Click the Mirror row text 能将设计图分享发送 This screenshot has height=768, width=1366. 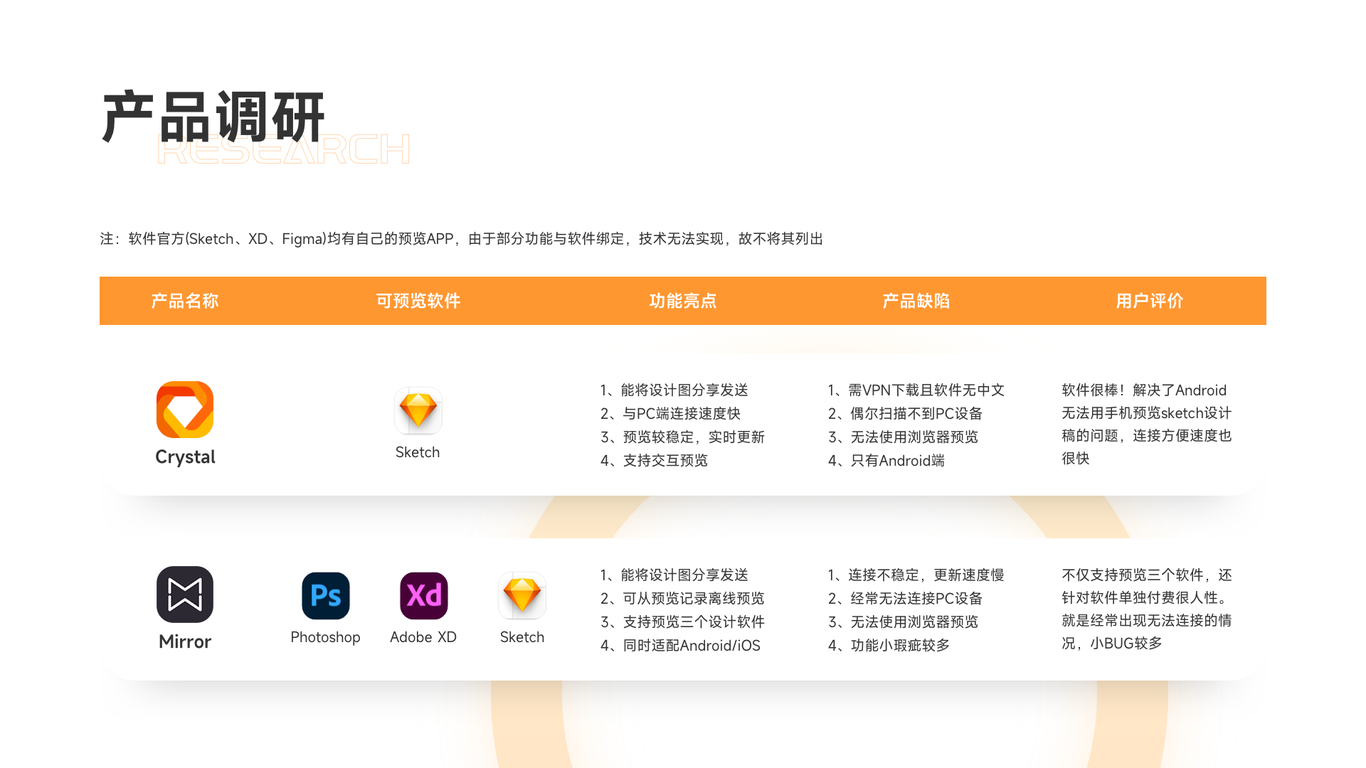coord(674,575)
